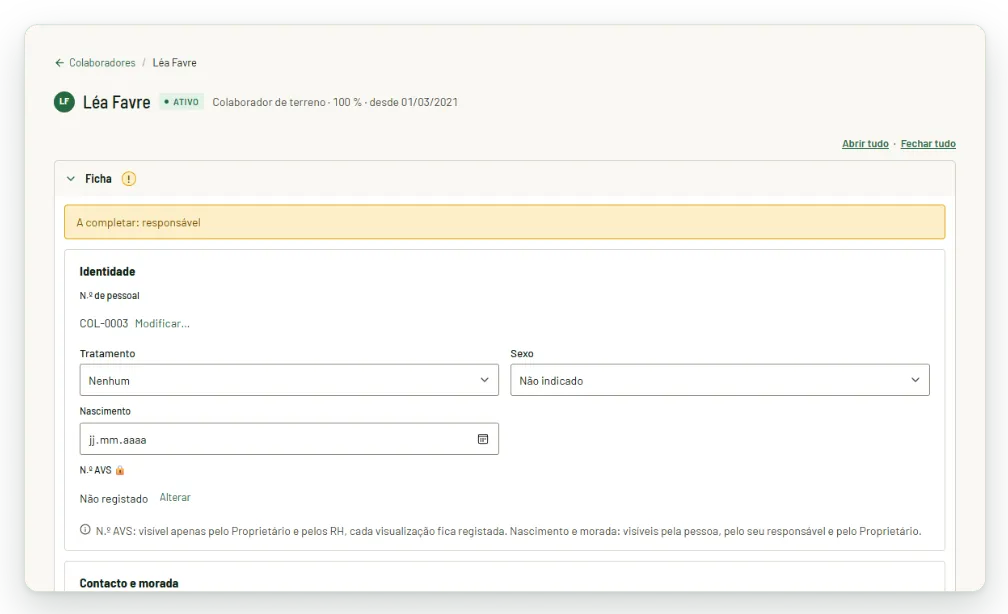Click the info icon before the AVS note
This screenshot has height=614, width=1008.
pyautogui.click(x=85, y=530)
